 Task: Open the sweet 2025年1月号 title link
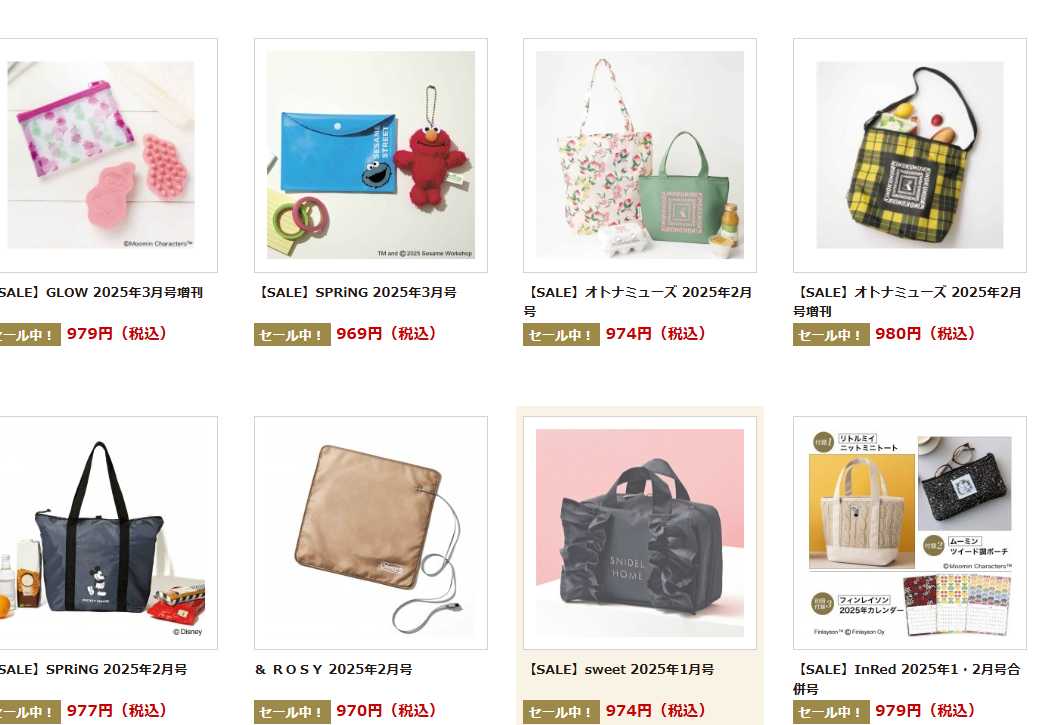(619, 669)
